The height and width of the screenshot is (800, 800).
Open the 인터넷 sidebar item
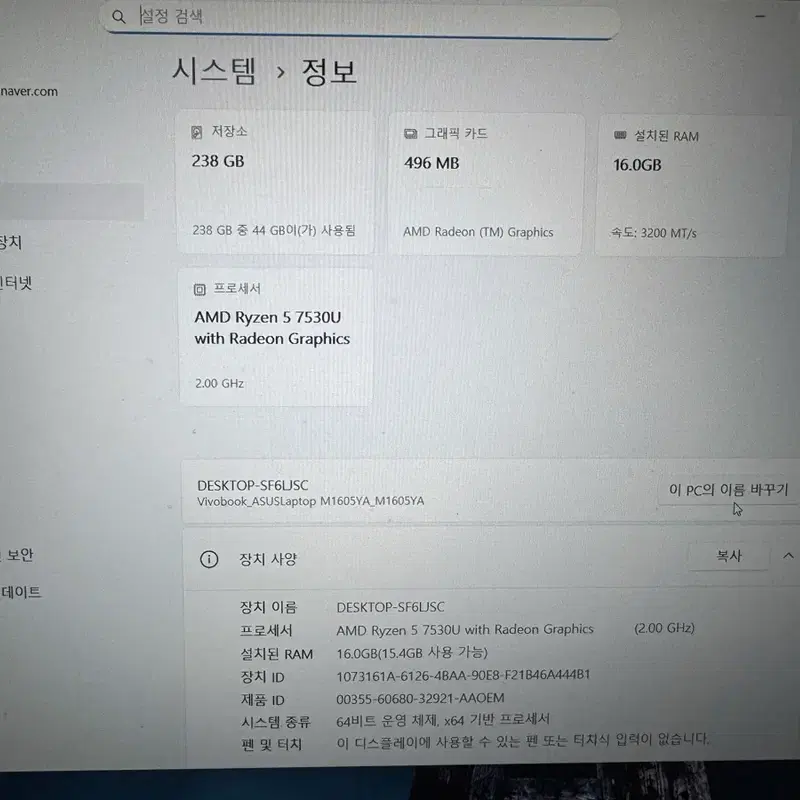pyautogui.click(x=16, y=283)
